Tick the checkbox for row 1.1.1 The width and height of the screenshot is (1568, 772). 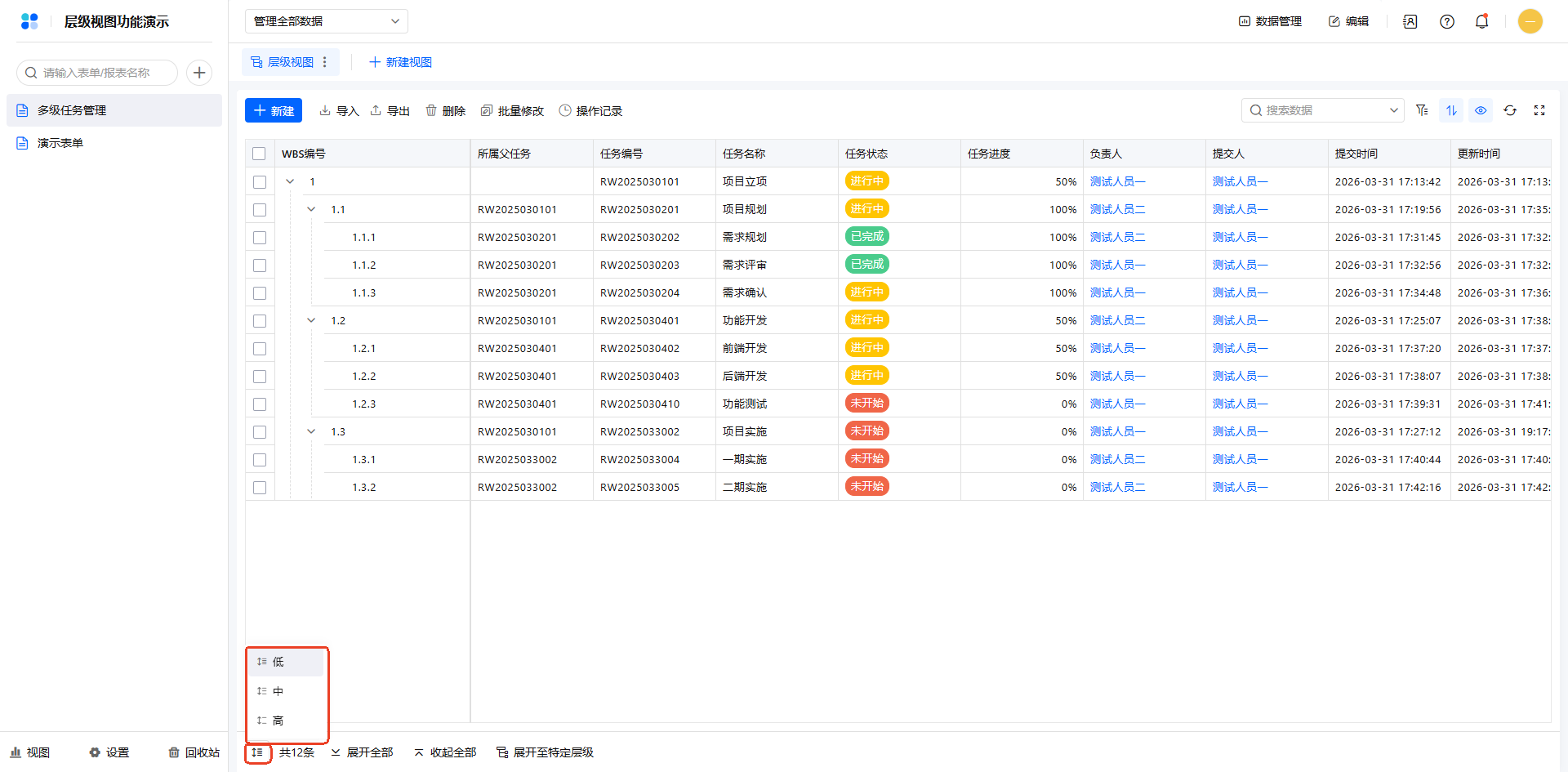click(260, 238)
